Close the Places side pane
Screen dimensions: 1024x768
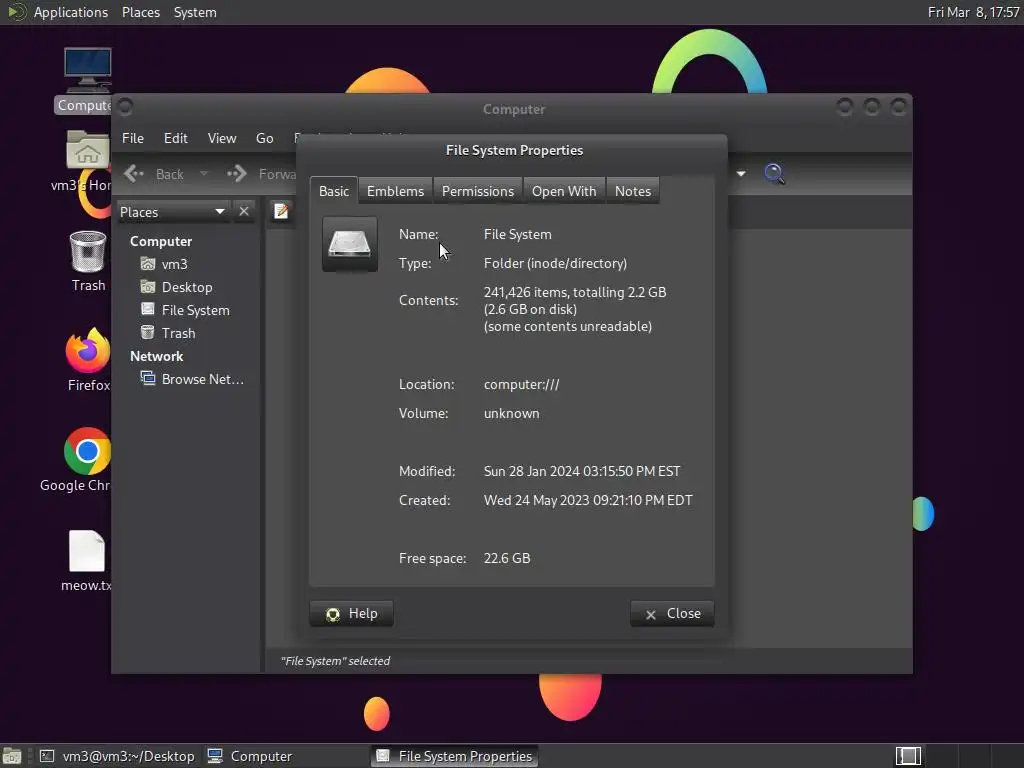click(x=244, y=212)
